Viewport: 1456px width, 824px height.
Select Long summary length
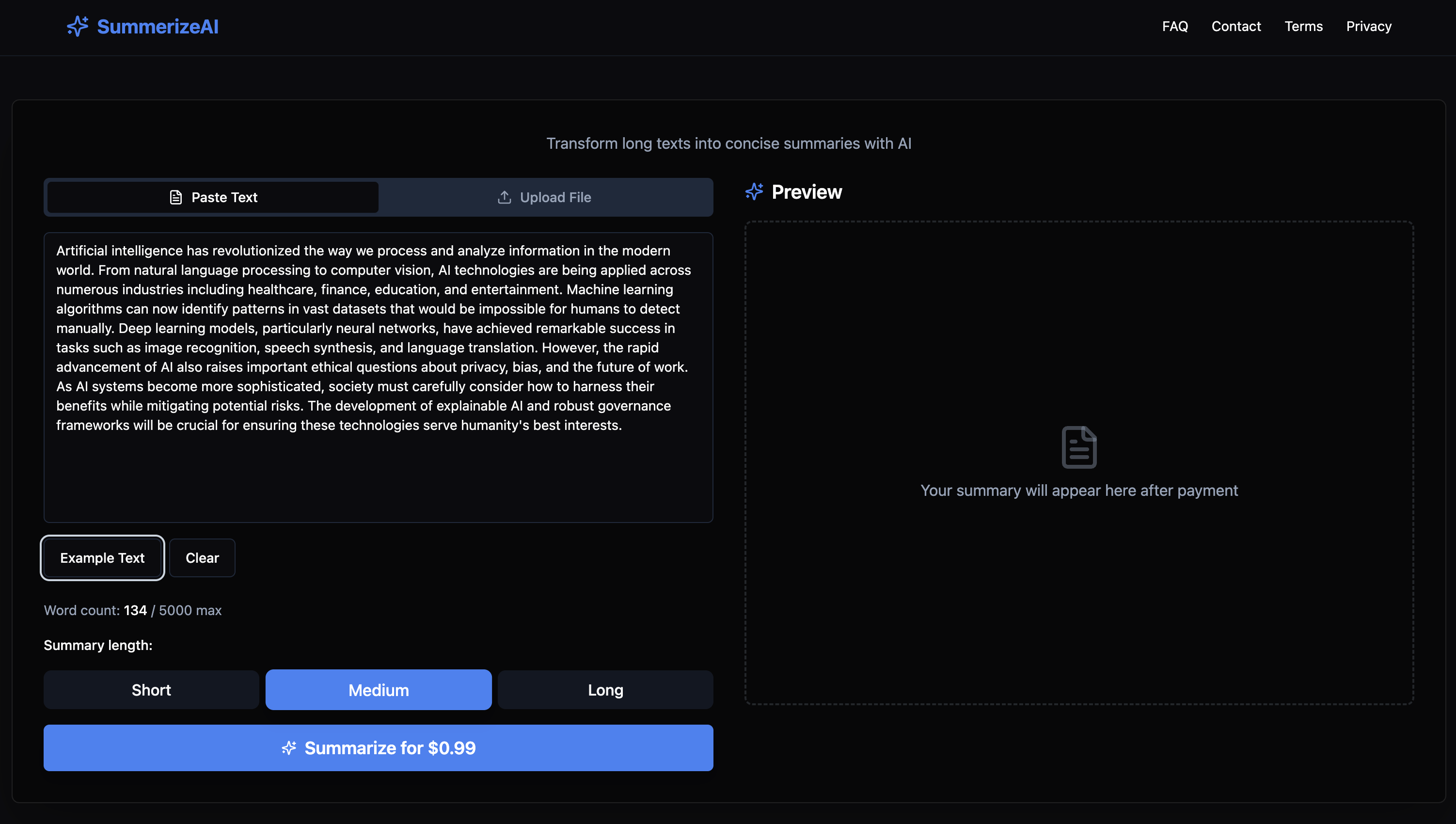[x=605, y=690]
